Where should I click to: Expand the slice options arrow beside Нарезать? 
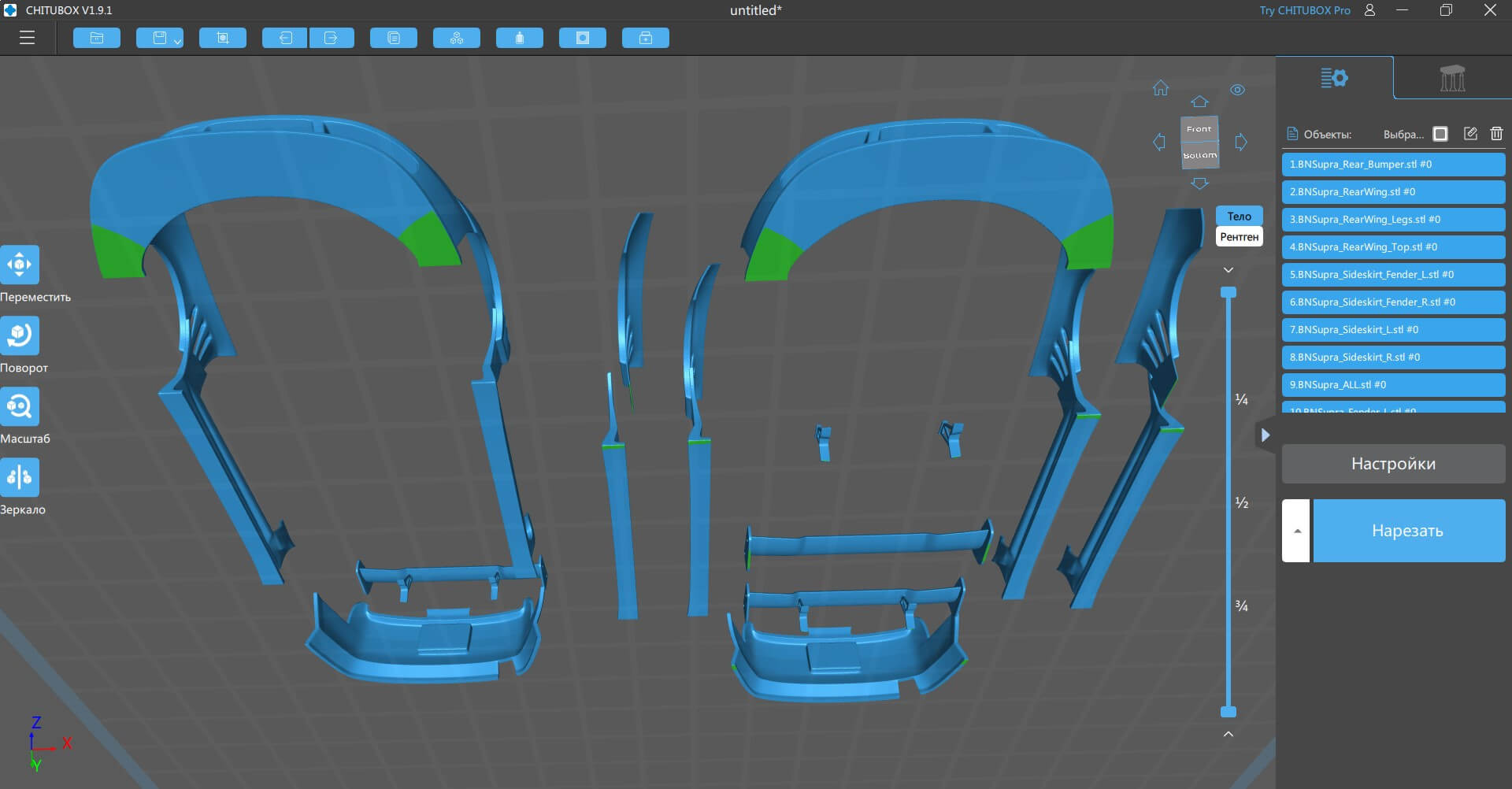point(1296,531)
